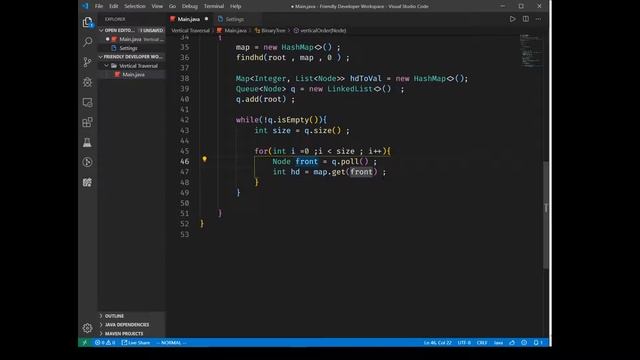This screenshot has height=360, width=640.
Task: Click hdToVal variable on line 38
Action: (x=365, y=79)
